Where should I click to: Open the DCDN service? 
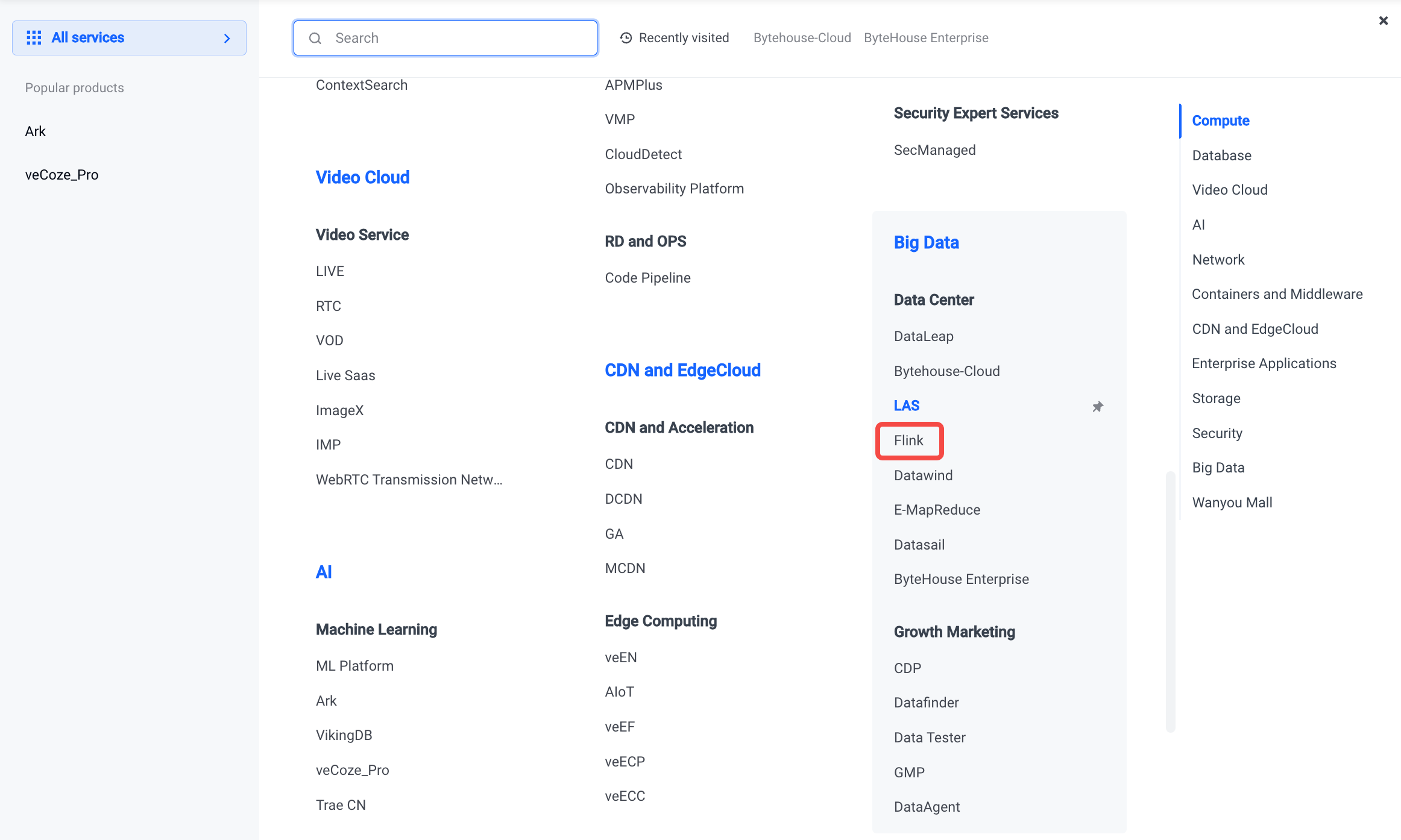tap(623, 499)
